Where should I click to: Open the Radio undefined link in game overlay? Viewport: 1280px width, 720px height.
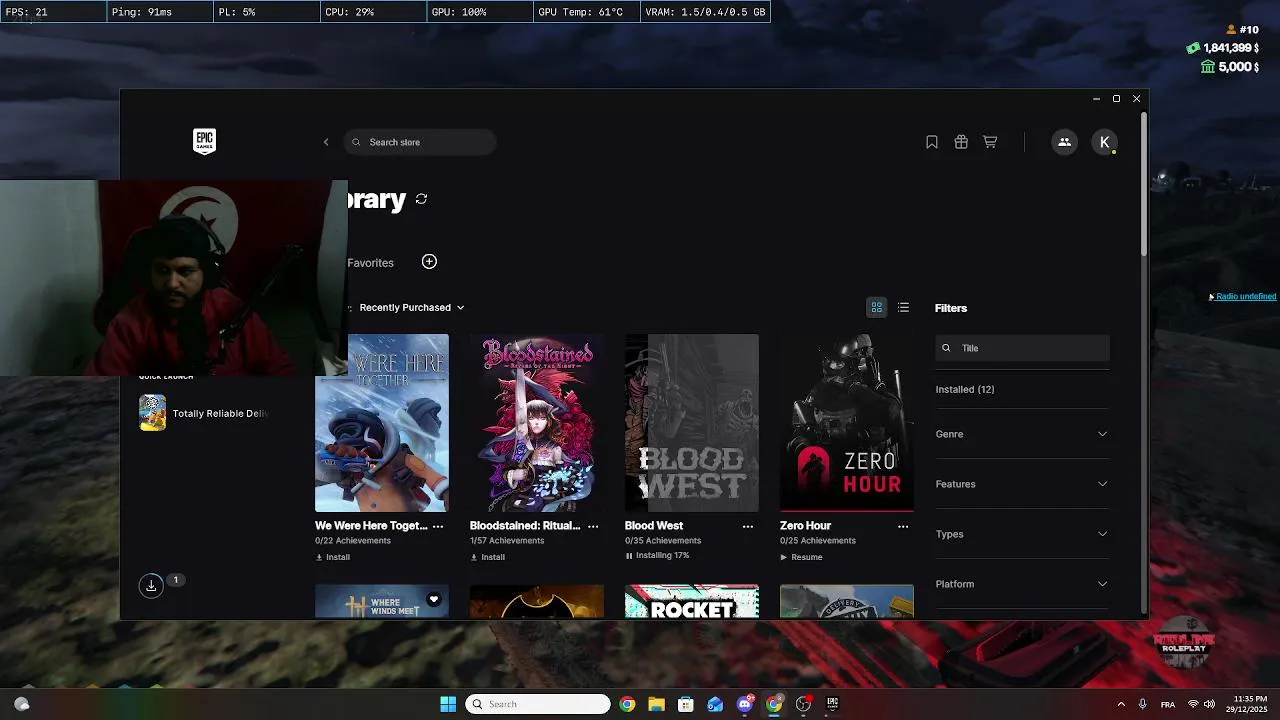pos(1245,297)
